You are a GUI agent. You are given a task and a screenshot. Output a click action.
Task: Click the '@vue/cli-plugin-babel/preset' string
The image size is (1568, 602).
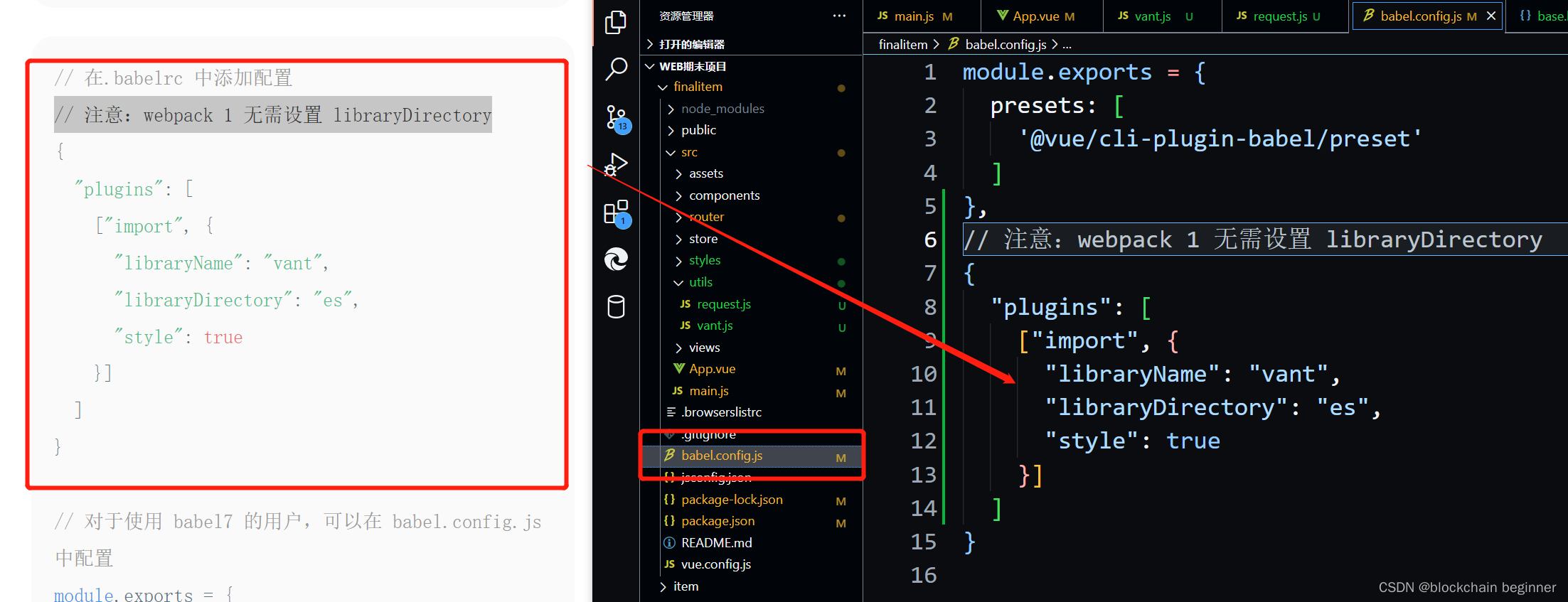coord(1220,139)
